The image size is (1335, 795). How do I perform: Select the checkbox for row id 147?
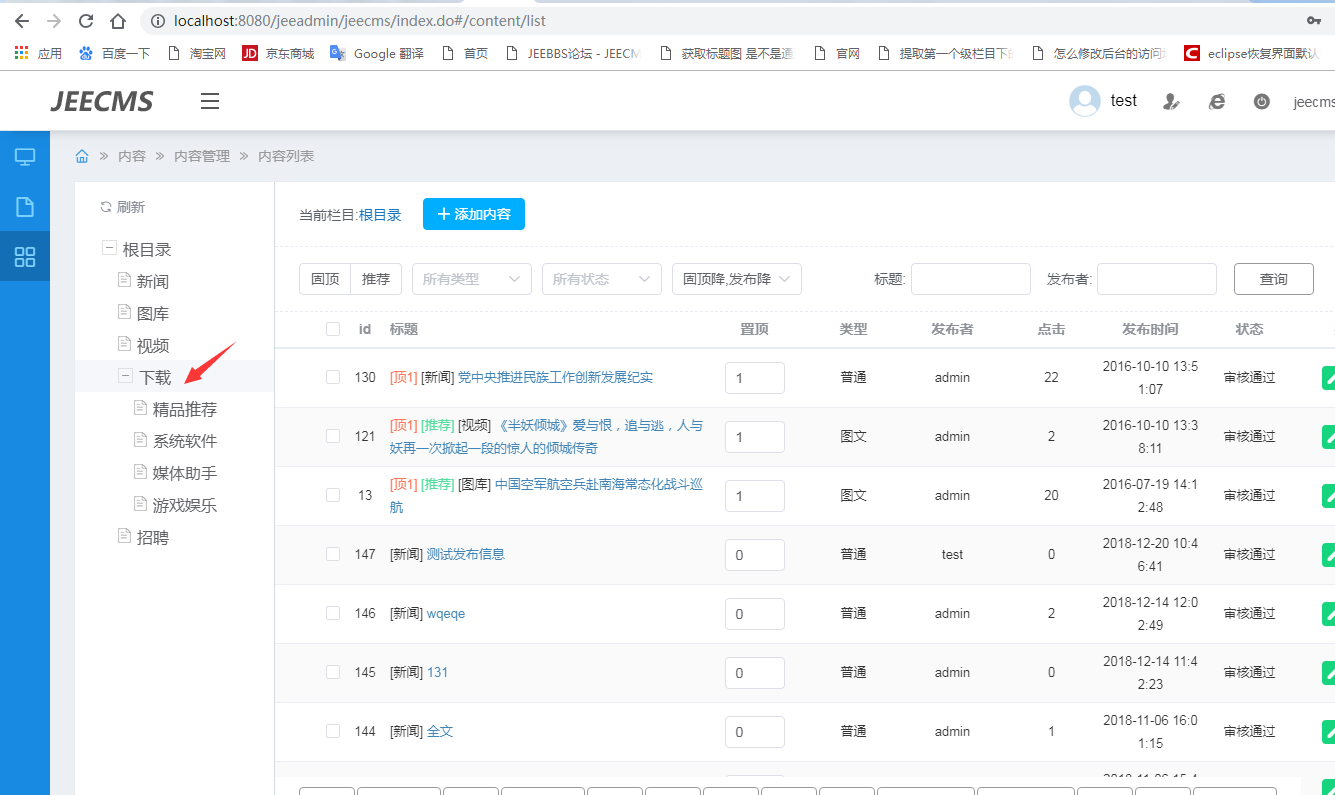click(x=333, y=554)
